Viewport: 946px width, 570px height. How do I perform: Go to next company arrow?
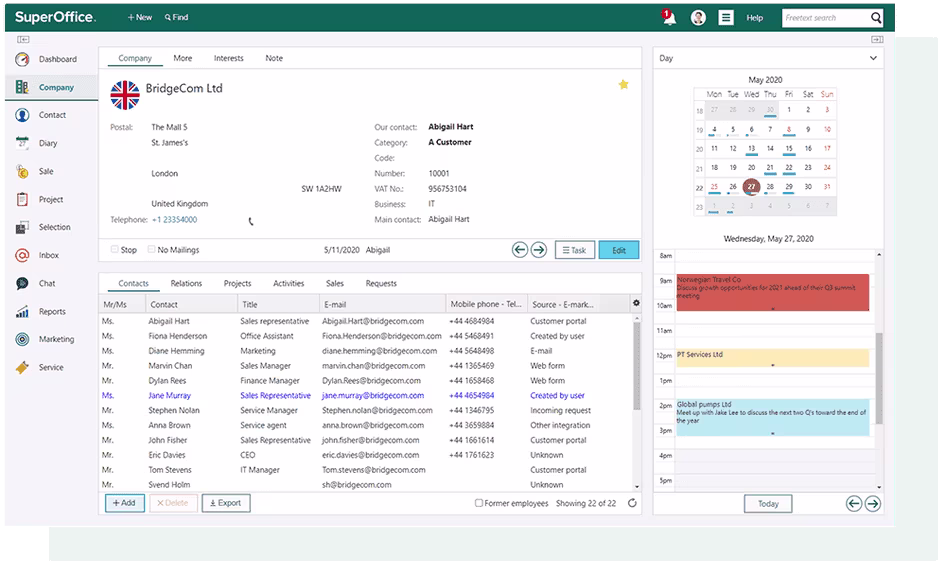539,250
